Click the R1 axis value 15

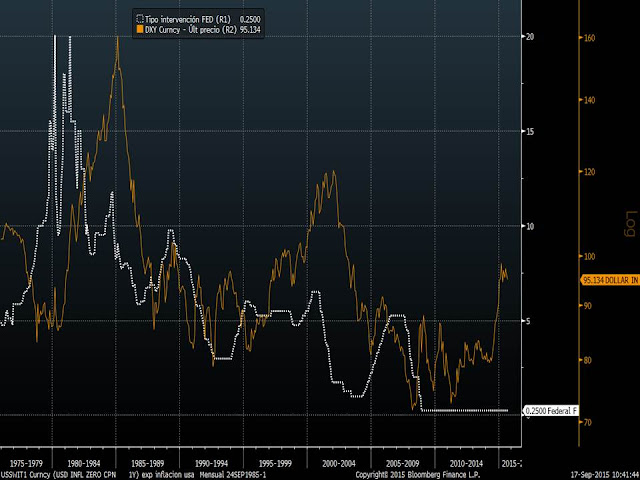coord(530,131)
